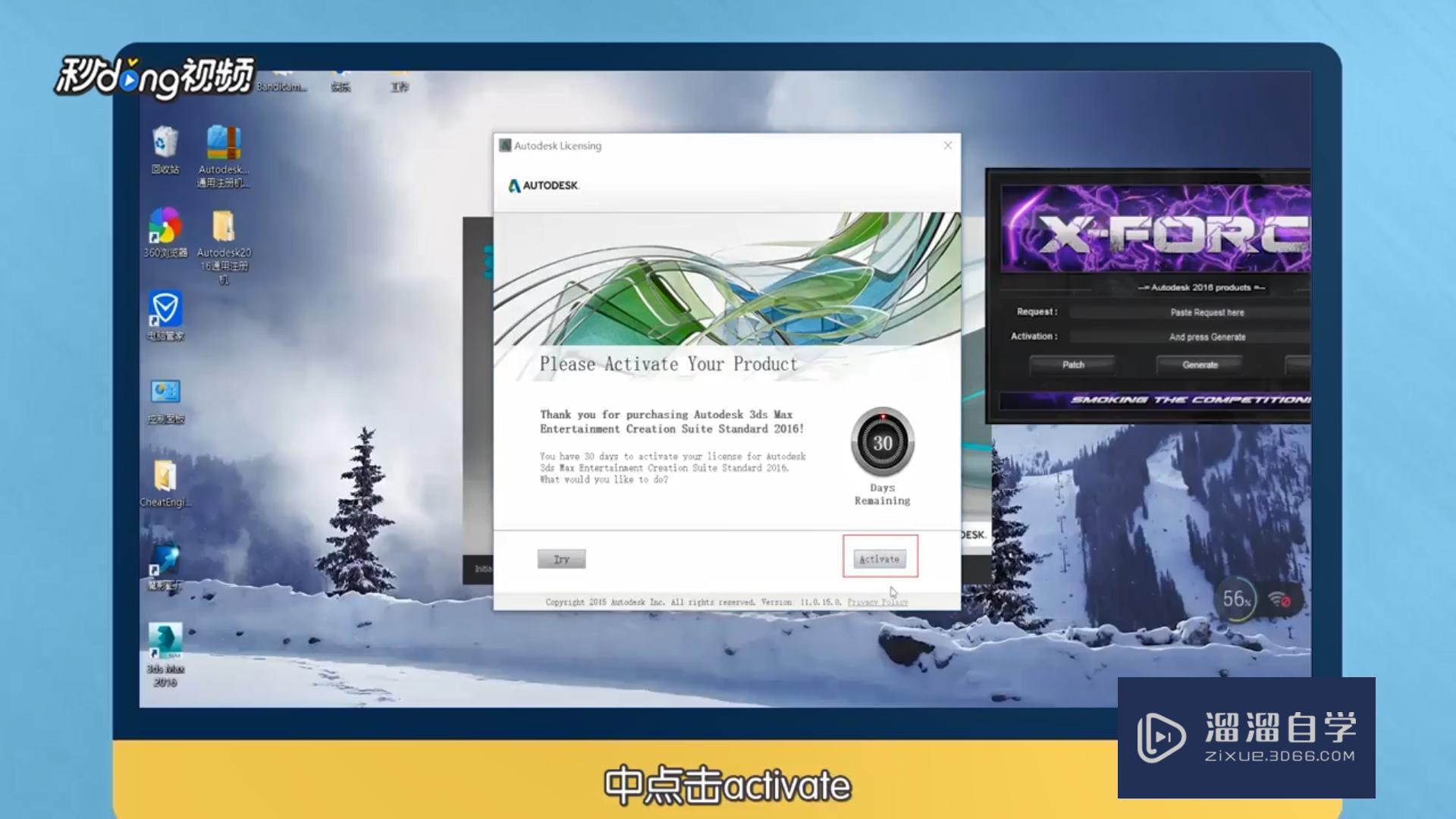Click Generate in the X-Force keygen

point(1200,365)
